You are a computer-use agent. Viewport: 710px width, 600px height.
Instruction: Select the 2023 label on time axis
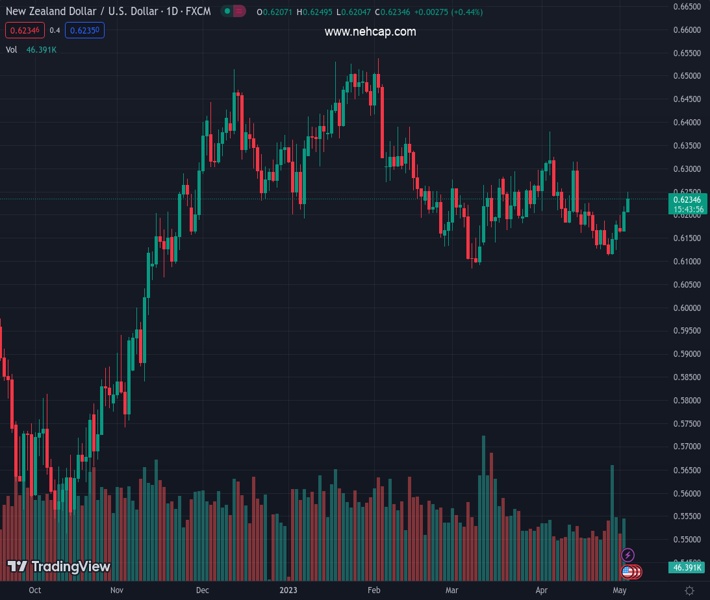[x=288, y=591]
